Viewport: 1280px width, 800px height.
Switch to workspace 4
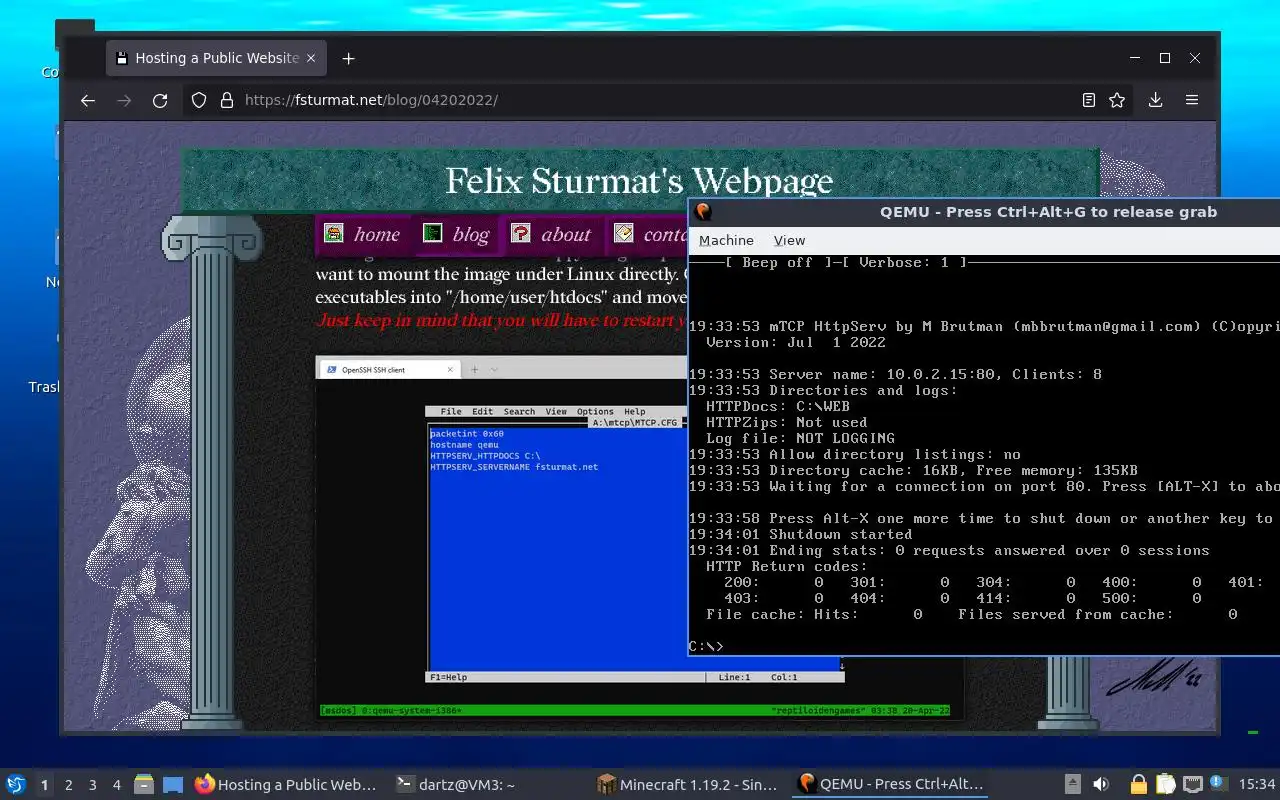tap(117, 785)
